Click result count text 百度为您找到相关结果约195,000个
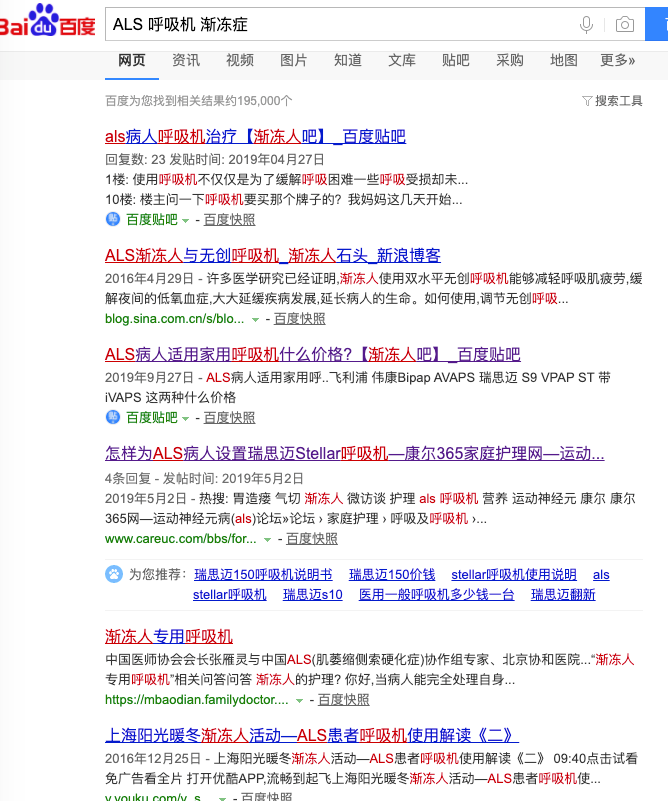The image size is (668, 801). point(199,101)
